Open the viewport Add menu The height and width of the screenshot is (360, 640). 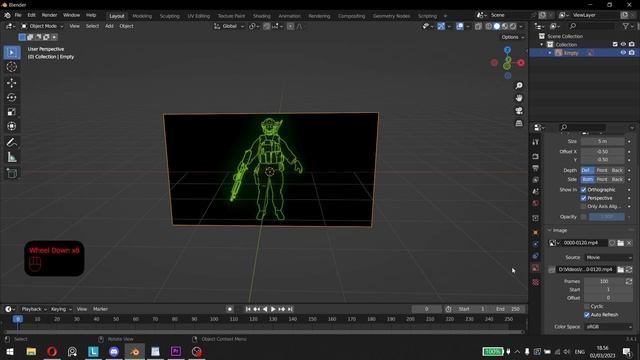(x=109, y=26)
